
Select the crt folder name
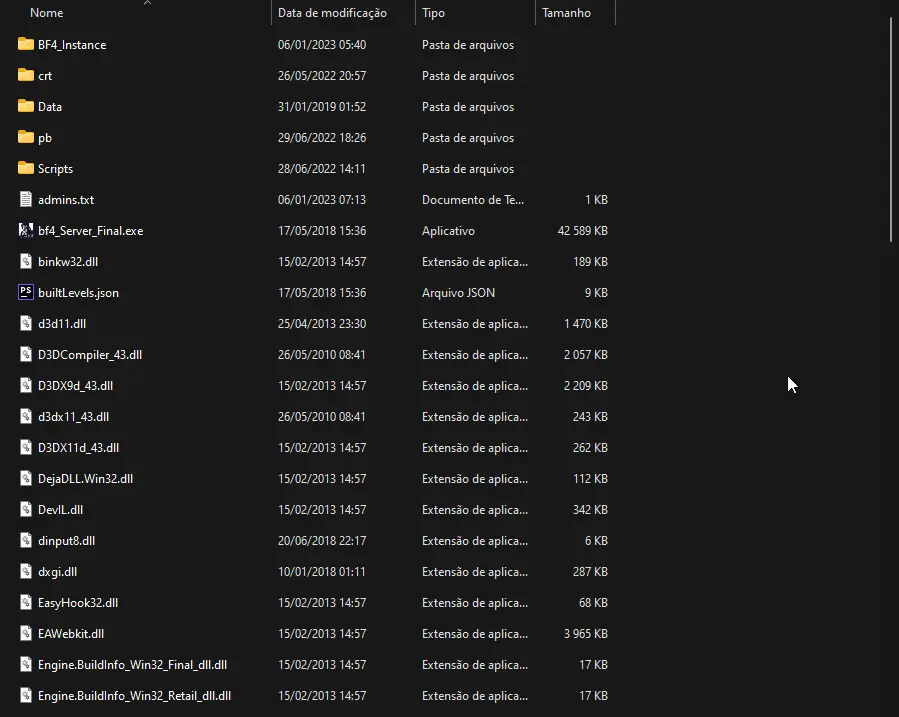[45, 76]
